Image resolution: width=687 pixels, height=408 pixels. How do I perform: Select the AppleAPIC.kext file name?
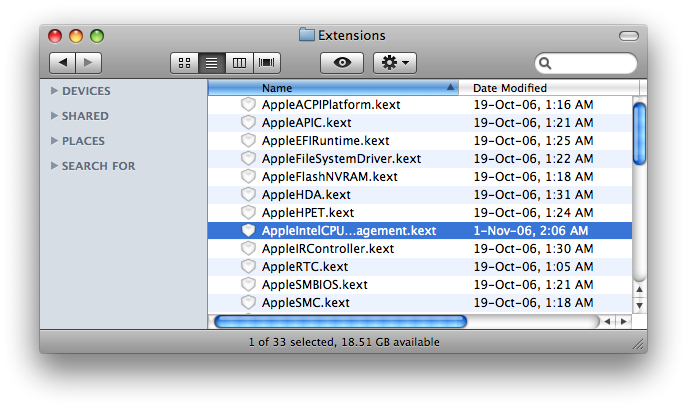tap(307, 123)
